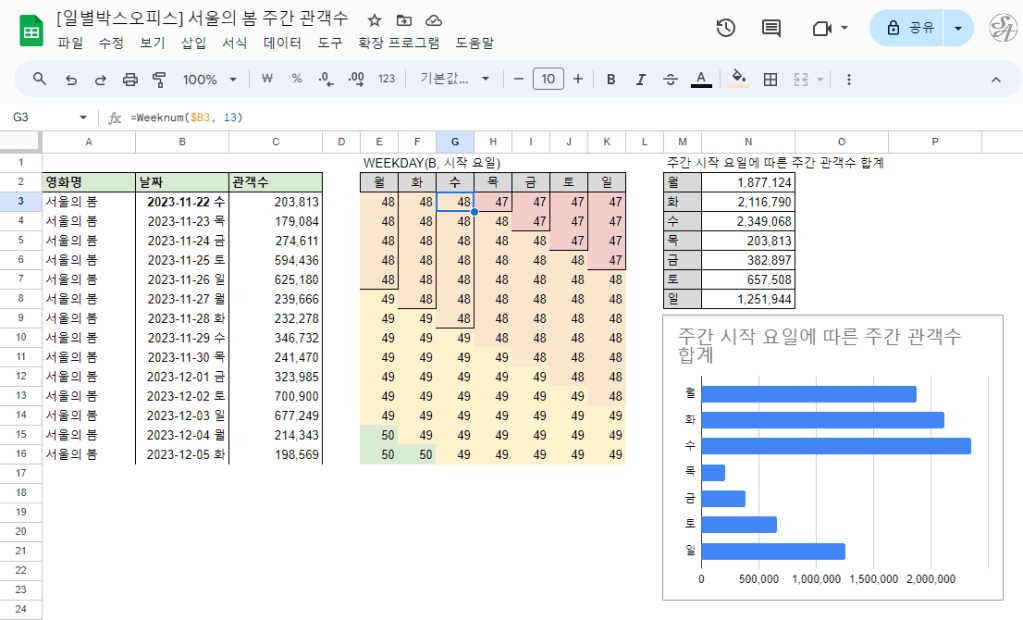Viewport: 1023px width, 620px height.
Task: Toggle italic formatting
Action: point(640,79)
